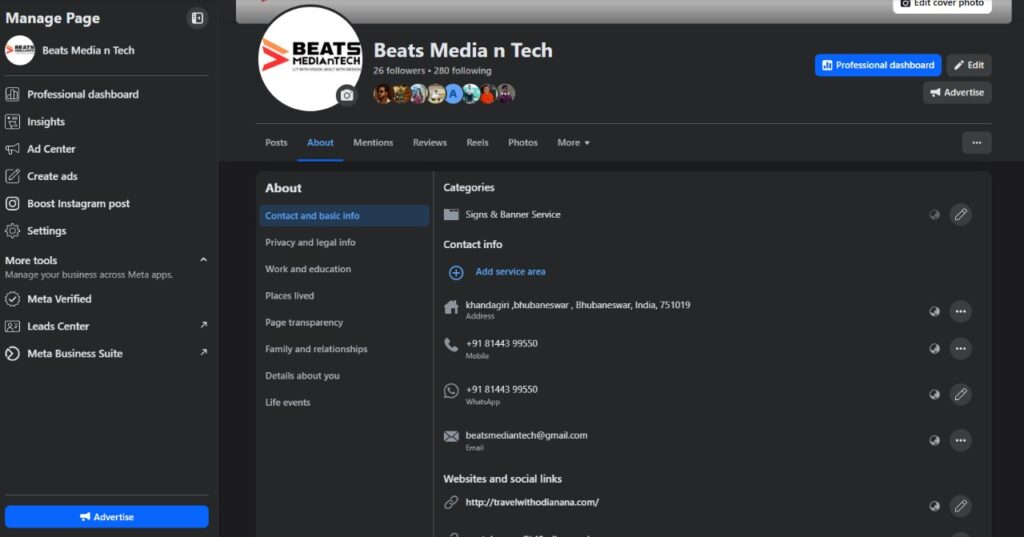The width and height of the screenshot is (1024, 537).
Task: Collapse the Manage Page sidebar panel icon
Action: pyautogui.click(x=197, y=18)
